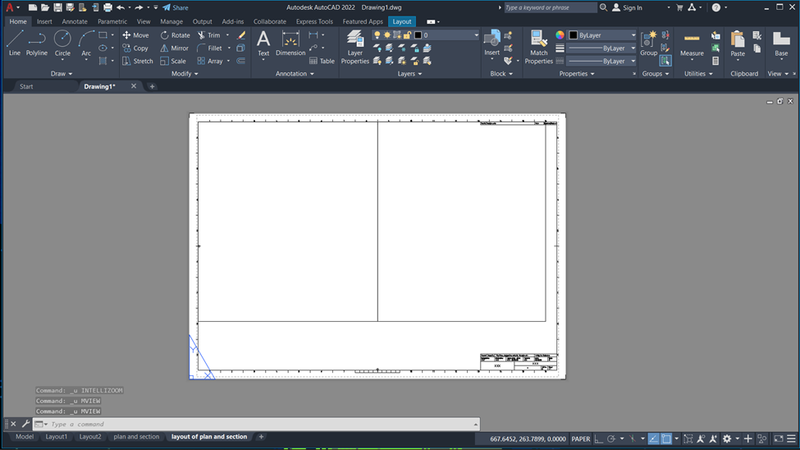Toggle PAPER space button
This screenshot has height=450, width=800.
[x=581, y=439]
